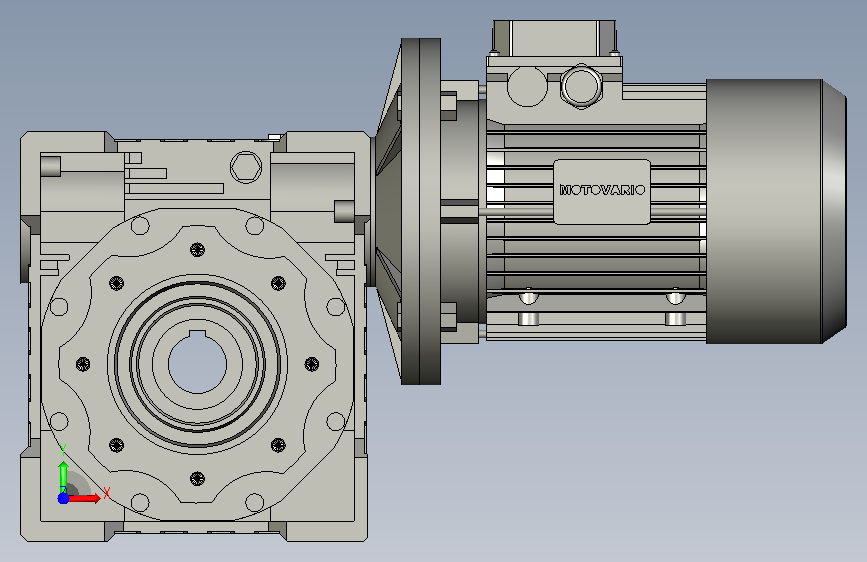Viewport: 867px width, 562px height.
Task: Select the motor fan cover end cap
Action: click(776, 211)
